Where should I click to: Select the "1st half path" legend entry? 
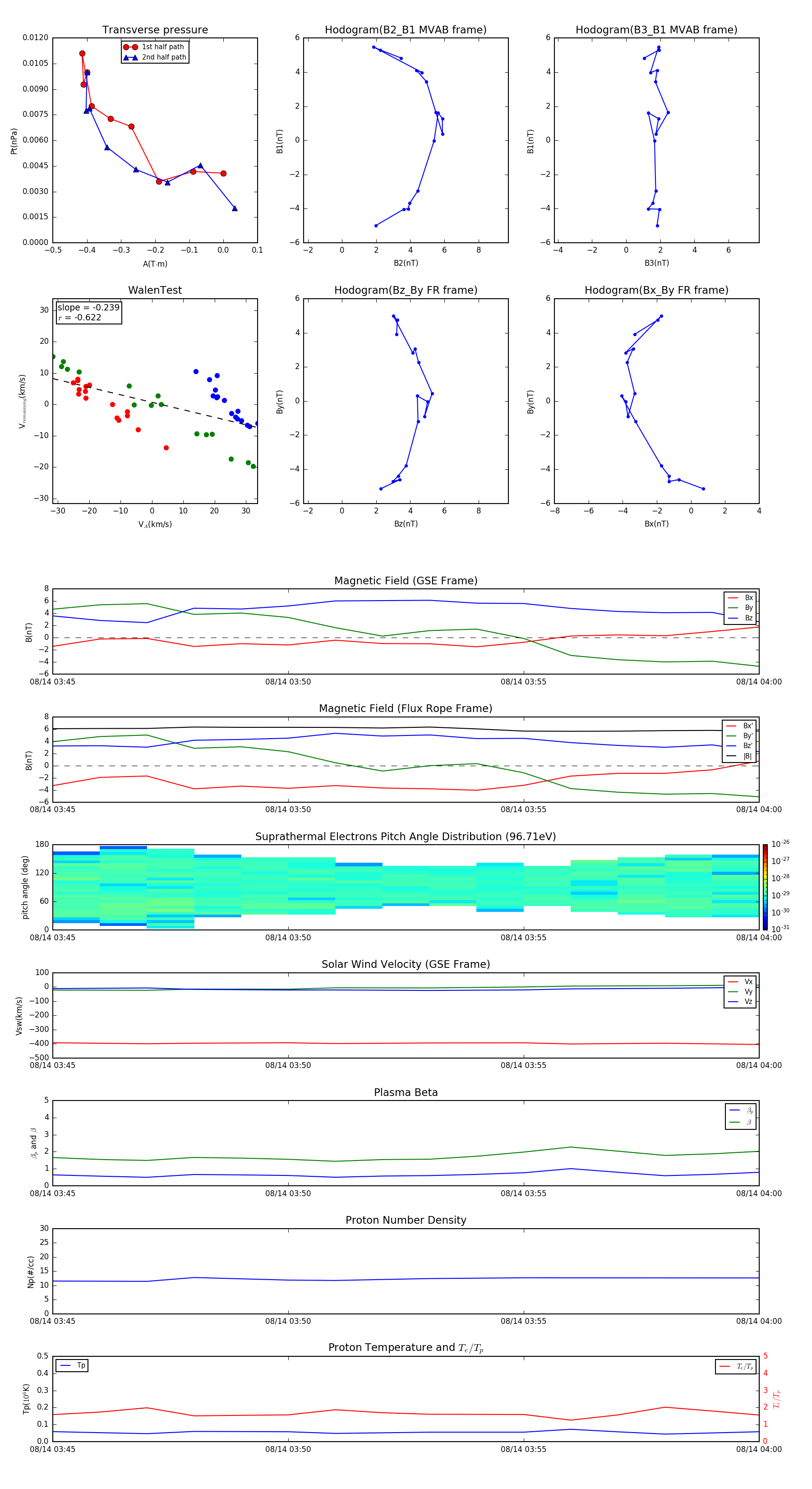[155, 47]
